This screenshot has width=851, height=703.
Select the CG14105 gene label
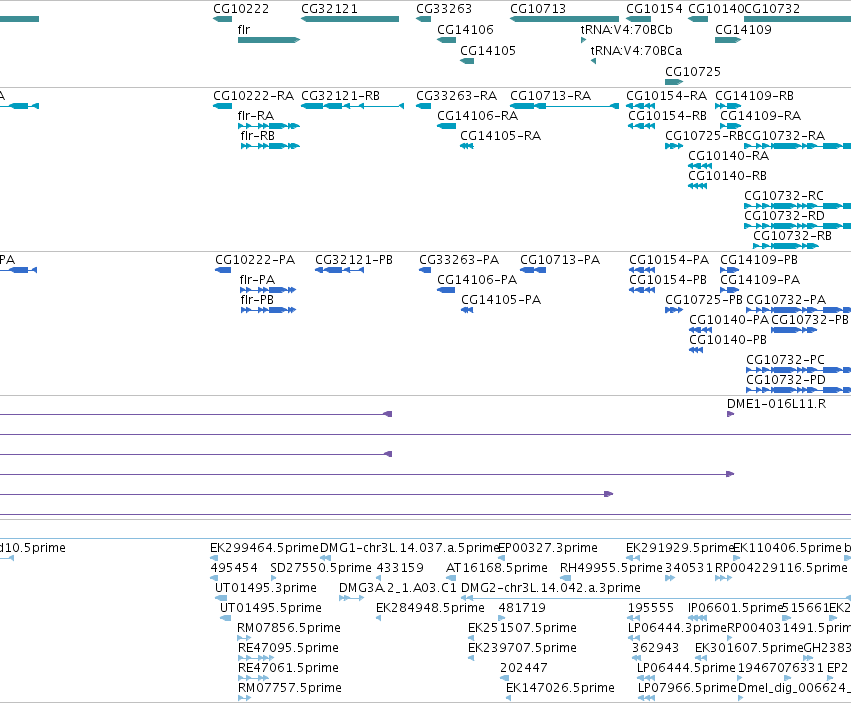488,51
